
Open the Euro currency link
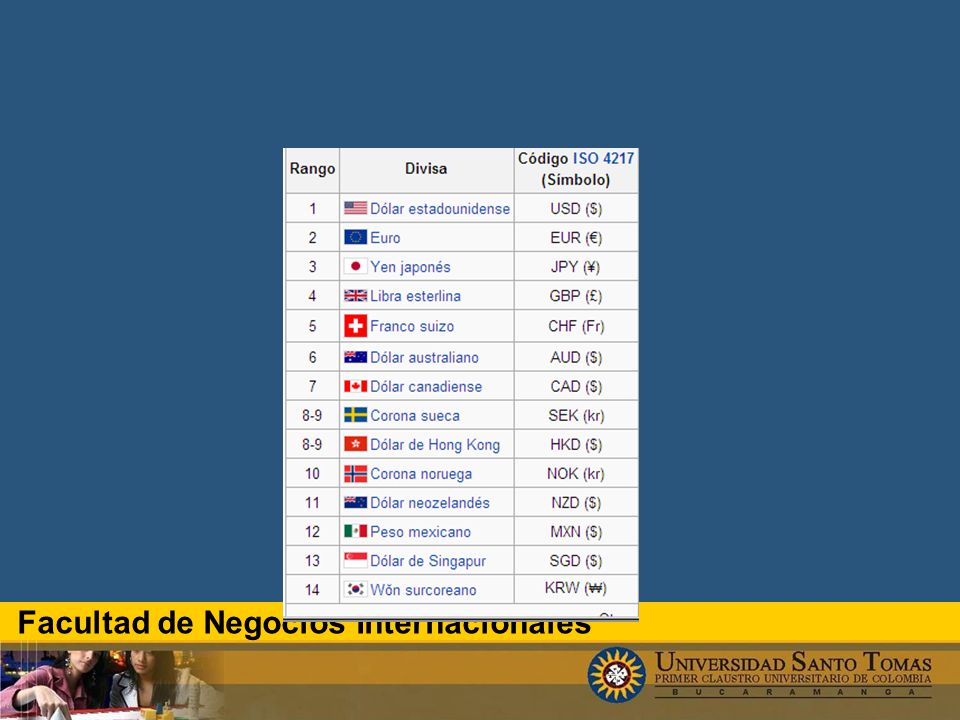pyautogui.click(x=385, y=238)
